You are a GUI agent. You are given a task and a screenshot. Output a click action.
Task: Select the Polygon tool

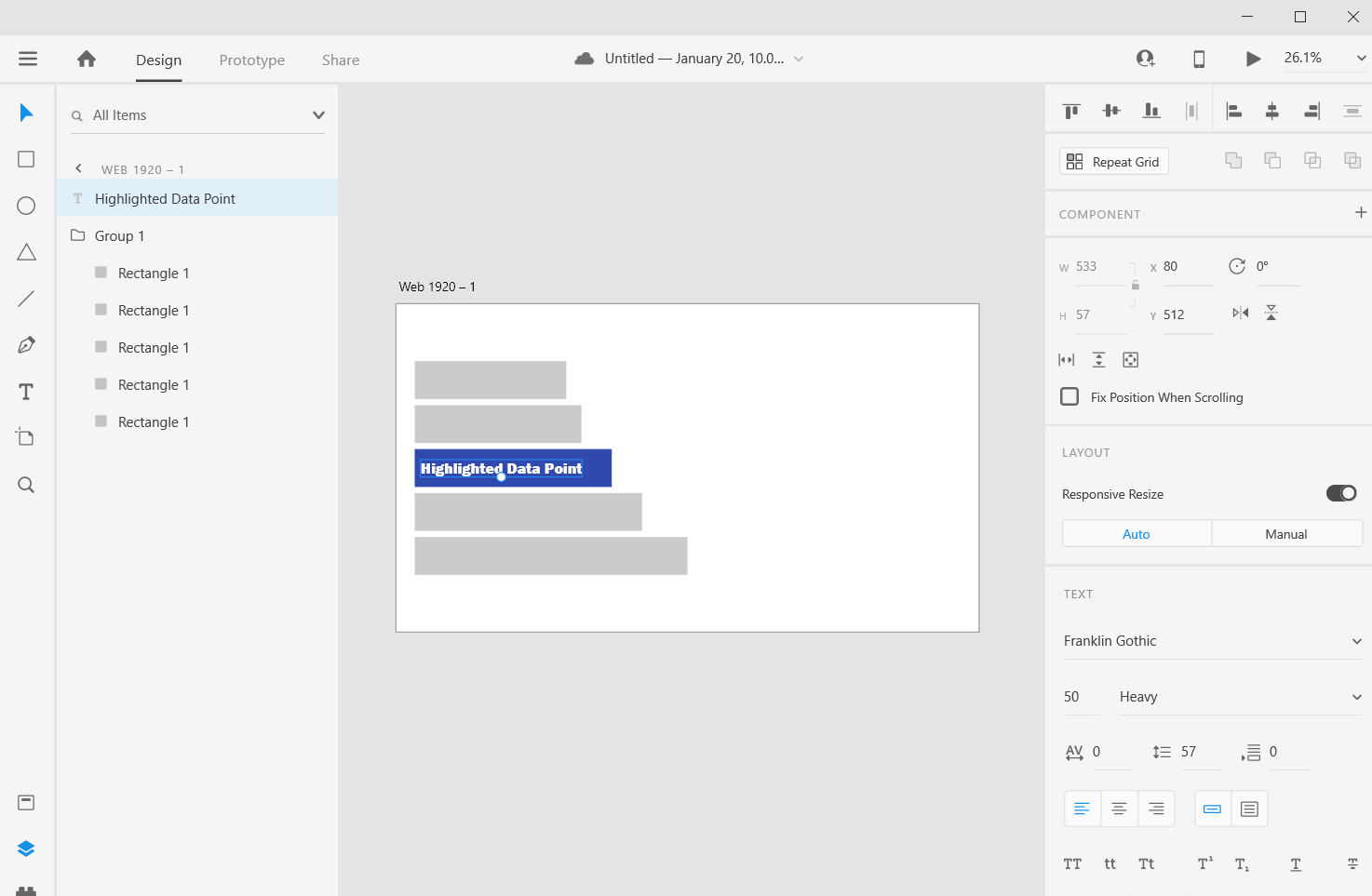click(x=26, y=251)
